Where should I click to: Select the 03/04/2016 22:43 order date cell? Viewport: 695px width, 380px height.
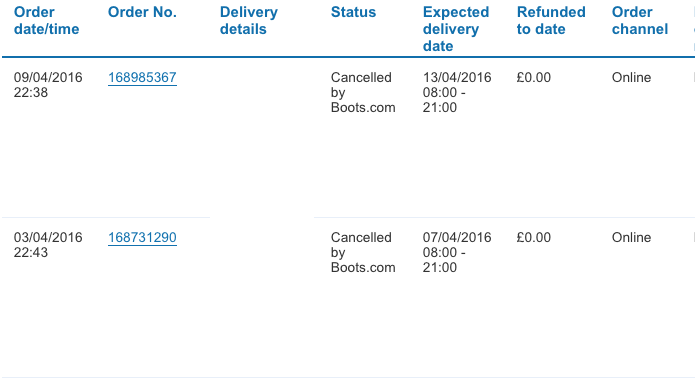[48, 245]
